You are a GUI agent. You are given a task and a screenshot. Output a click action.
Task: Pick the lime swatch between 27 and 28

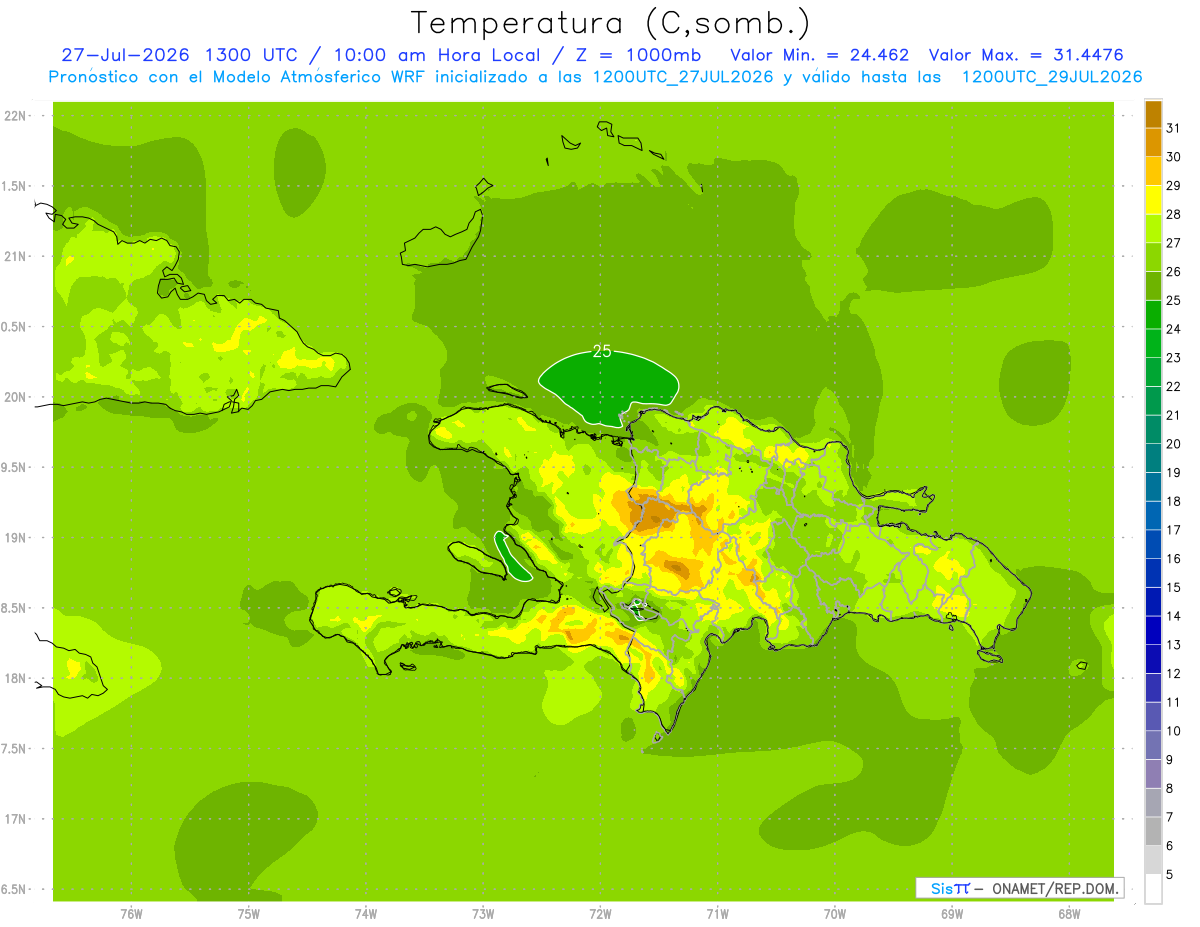(x=1153, y=228)
